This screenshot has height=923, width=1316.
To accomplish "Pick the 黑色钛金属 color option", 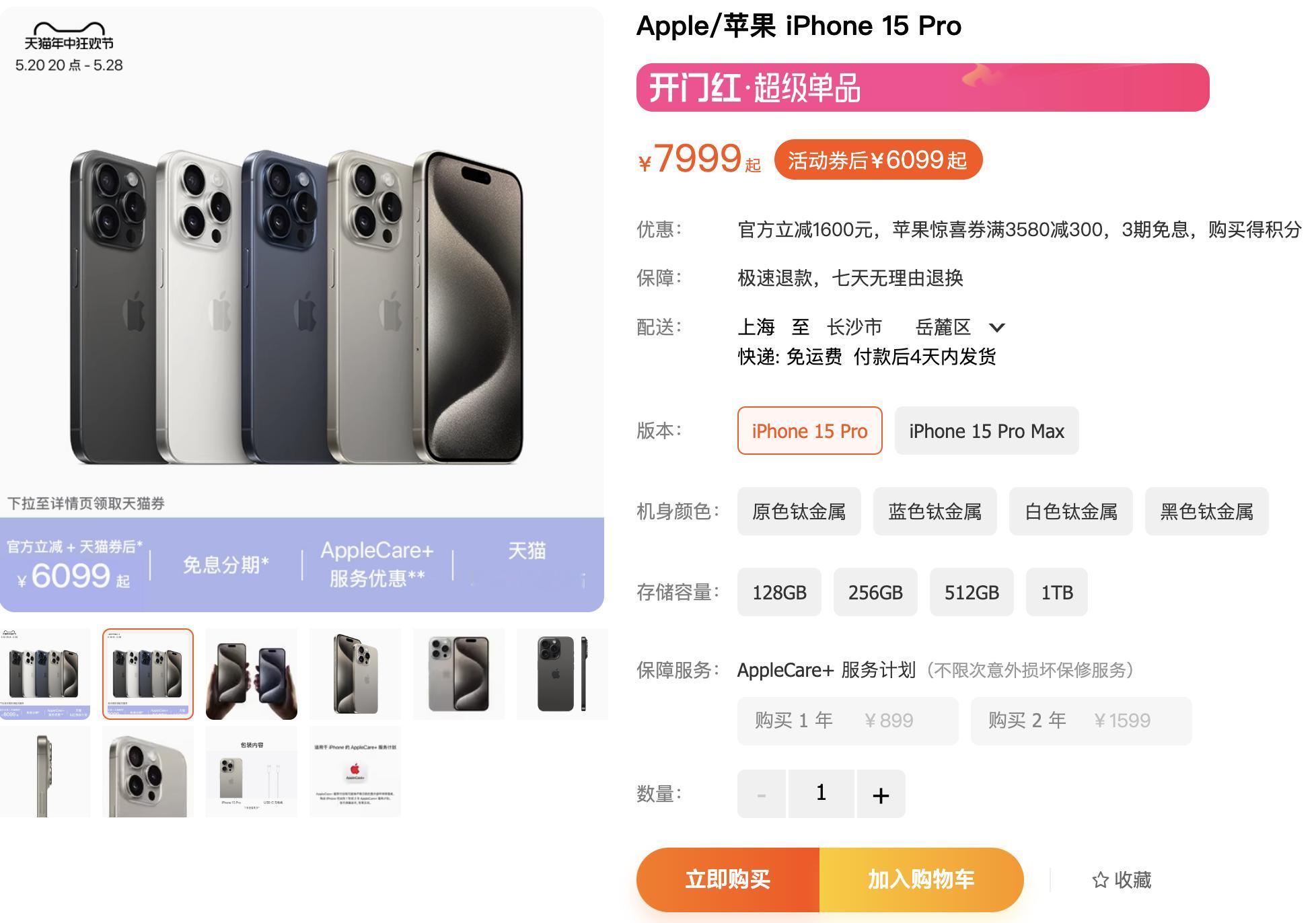I will pos(1206,511).
